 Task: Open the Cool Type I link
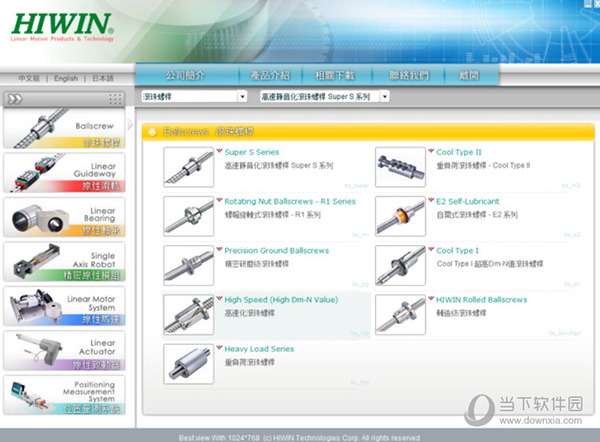coord(457,251)
